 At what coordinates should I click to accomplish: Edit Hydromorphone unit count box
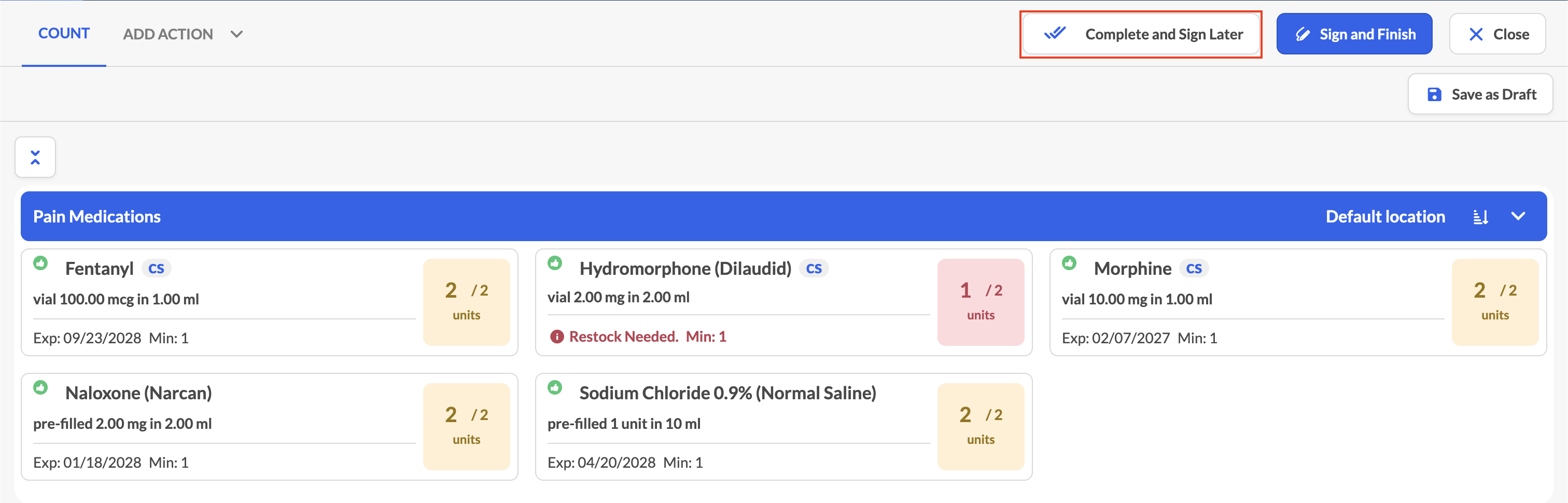pos(981,303)
